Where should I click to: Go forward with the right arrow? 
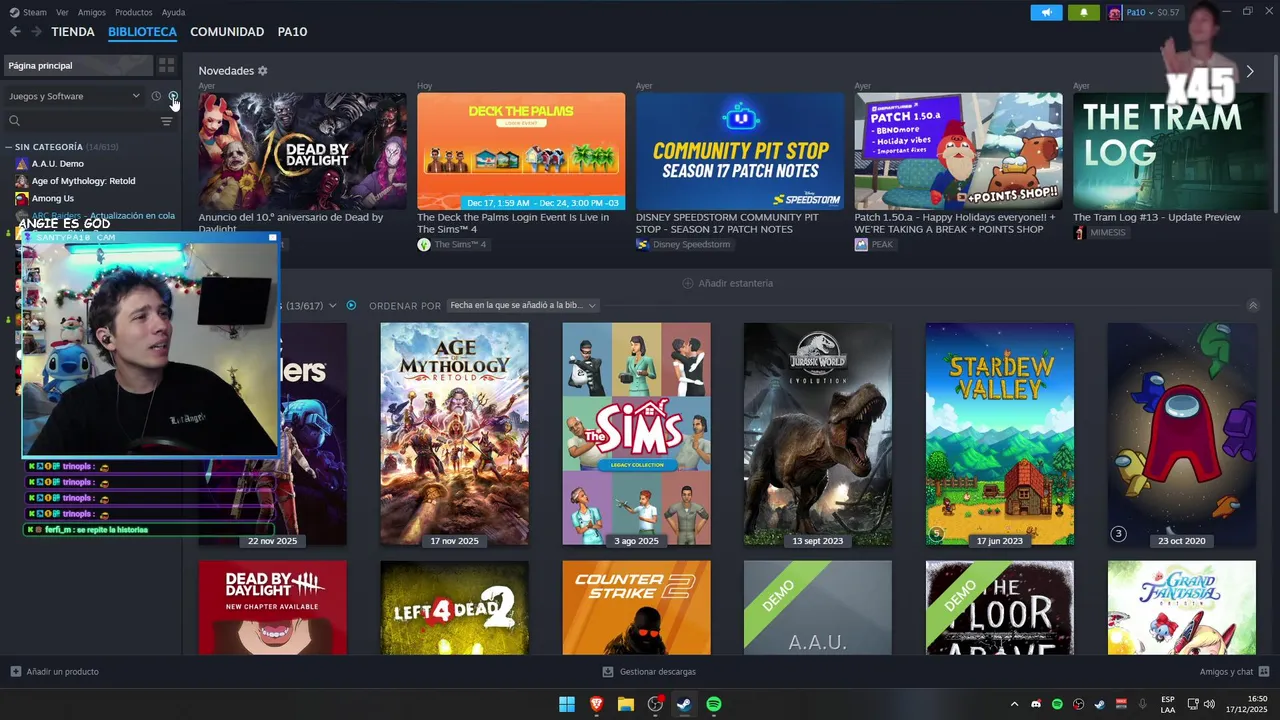pyautogui.click(x=36, y=32)
